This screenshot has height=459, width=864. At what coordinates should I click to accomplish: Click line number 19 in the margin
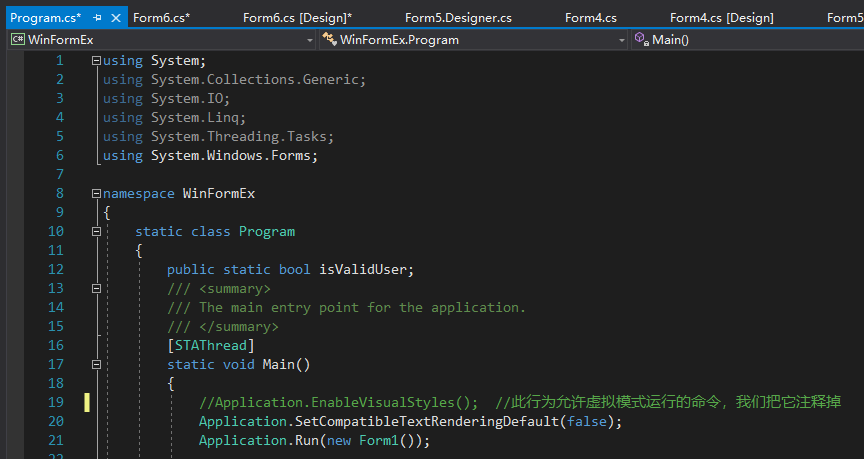pyautogui.click(x=56, y=402)
